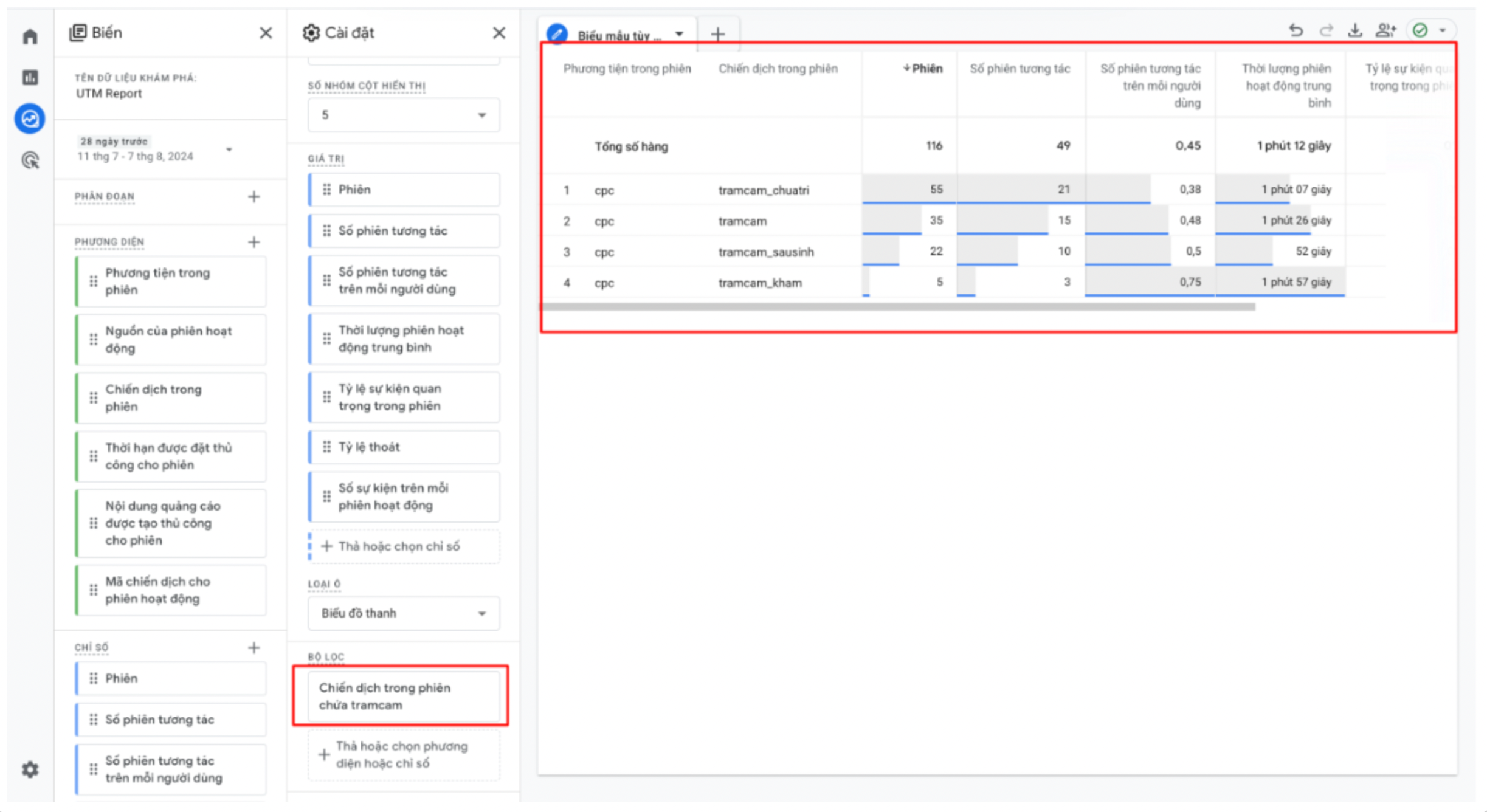Add a new dimension in Phương diện
The height and width of the screenshot is (812, 1487).
coord(254,242)
